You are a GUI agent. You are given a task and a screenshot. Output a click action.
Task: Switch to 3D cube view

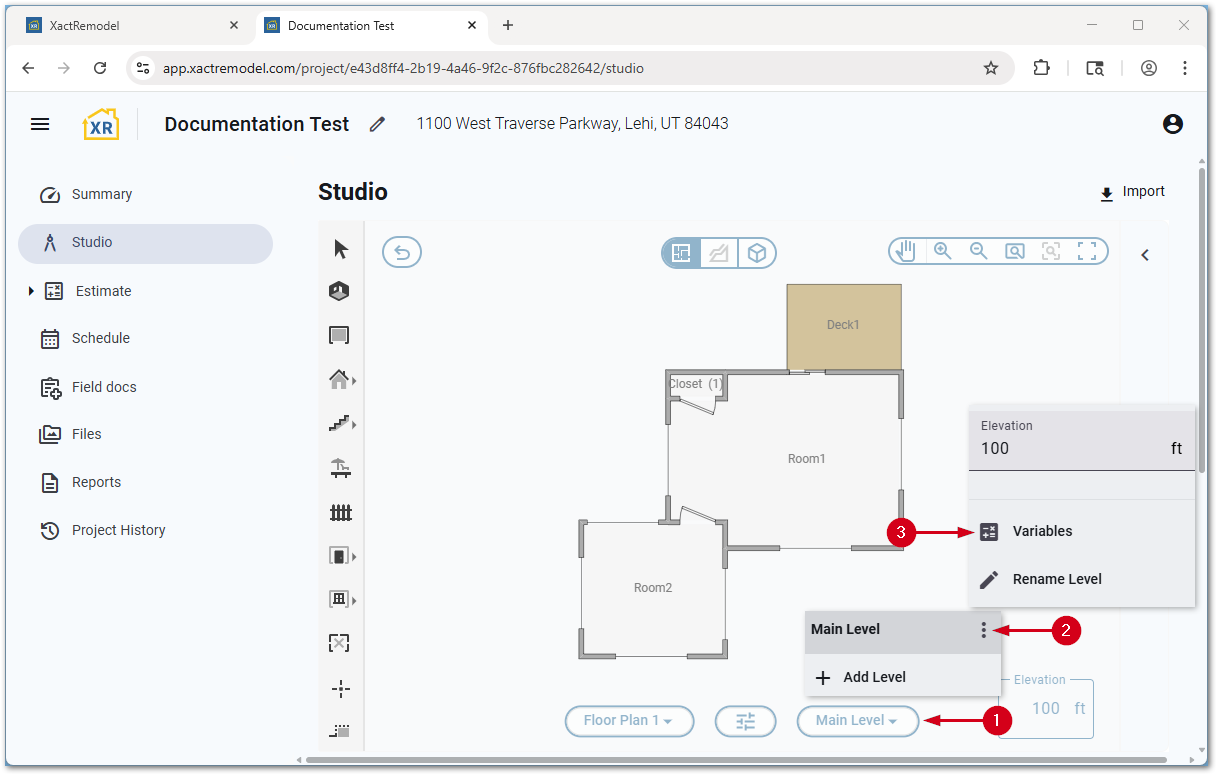tap(757, 253)
